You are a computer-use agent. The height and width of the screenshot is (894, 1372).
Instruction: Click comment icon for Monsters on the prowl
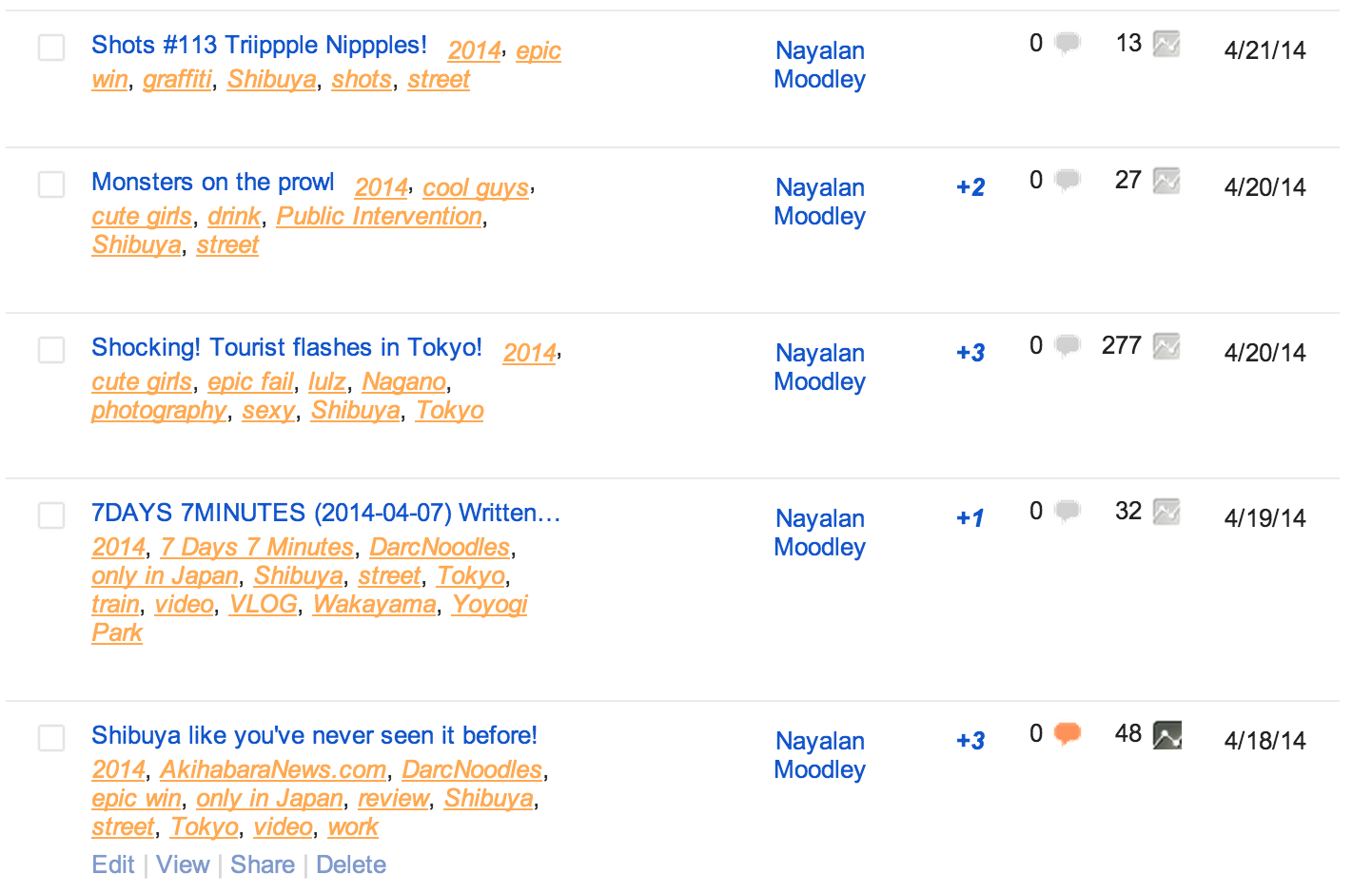(1068, 180)
